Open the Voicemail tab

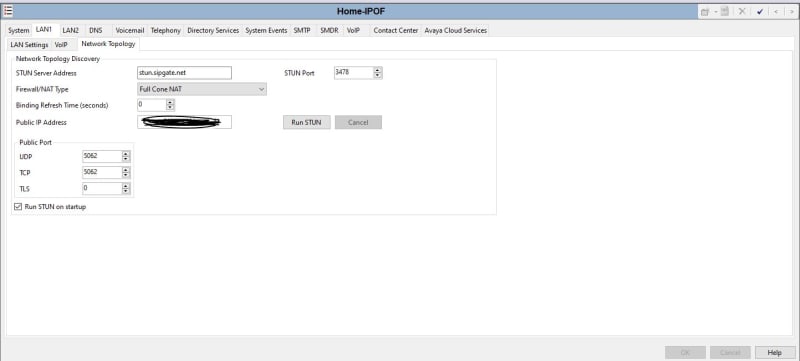coord(130,31)
